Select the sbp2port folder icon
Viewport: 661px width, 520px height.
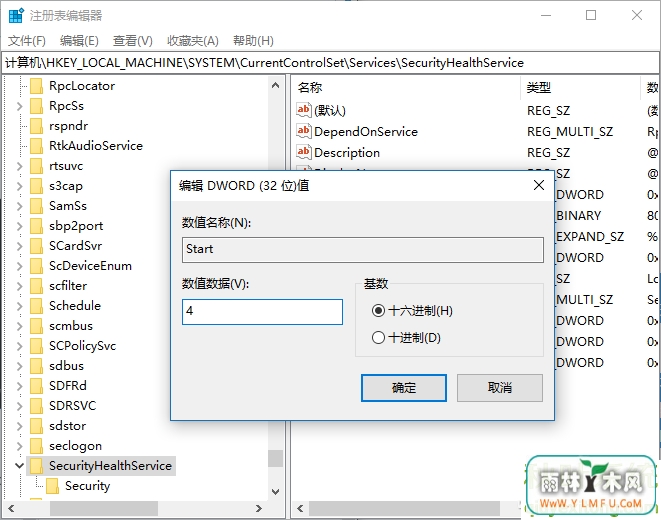(x=37, y=226)
